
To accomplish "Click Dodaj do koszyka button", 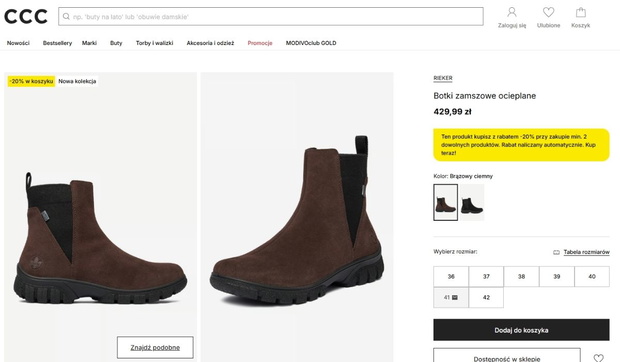I will 521,330.
